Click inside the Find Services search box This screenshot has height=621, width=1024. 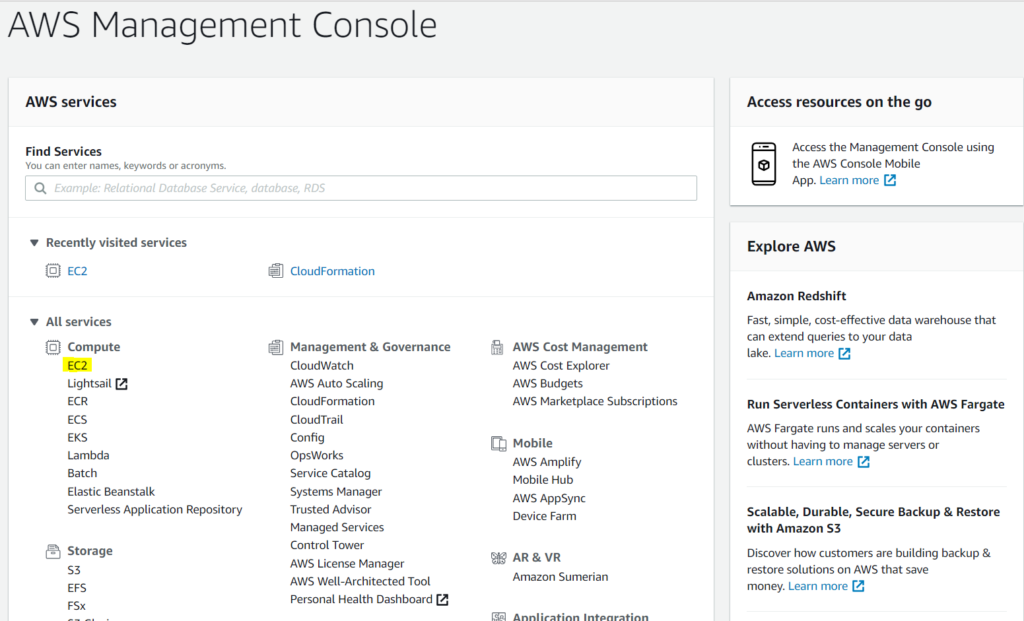pyautogui.click(x=360, y=188)
